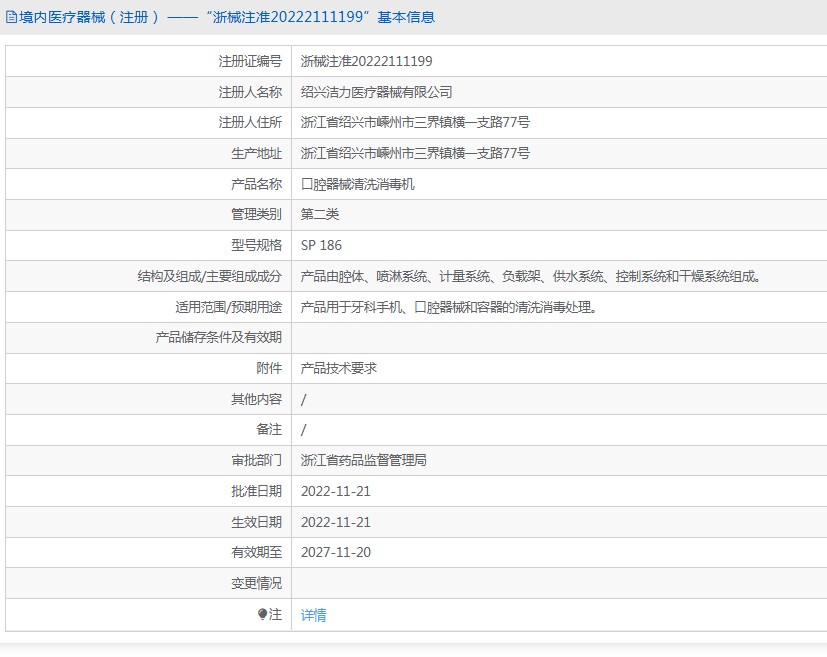
Task: Click the intended use text 产品用于牙科手机
Action: [x=448, y=307]
